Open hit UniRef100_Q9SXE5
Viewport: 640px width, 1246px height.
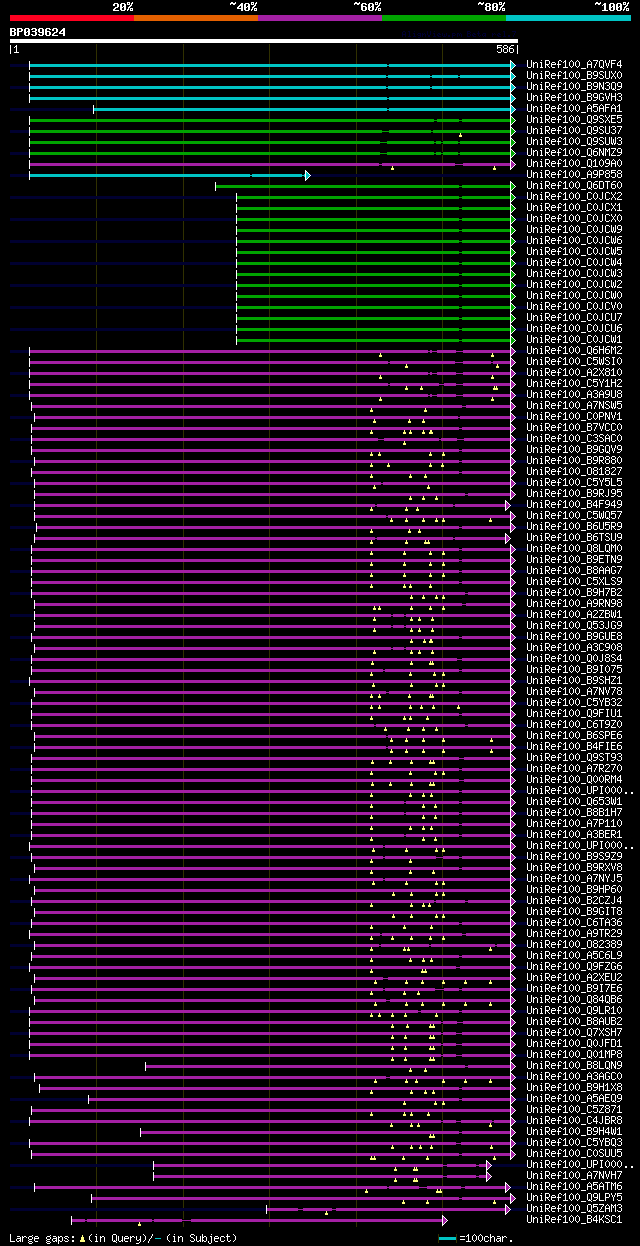(x=574, y=119)
